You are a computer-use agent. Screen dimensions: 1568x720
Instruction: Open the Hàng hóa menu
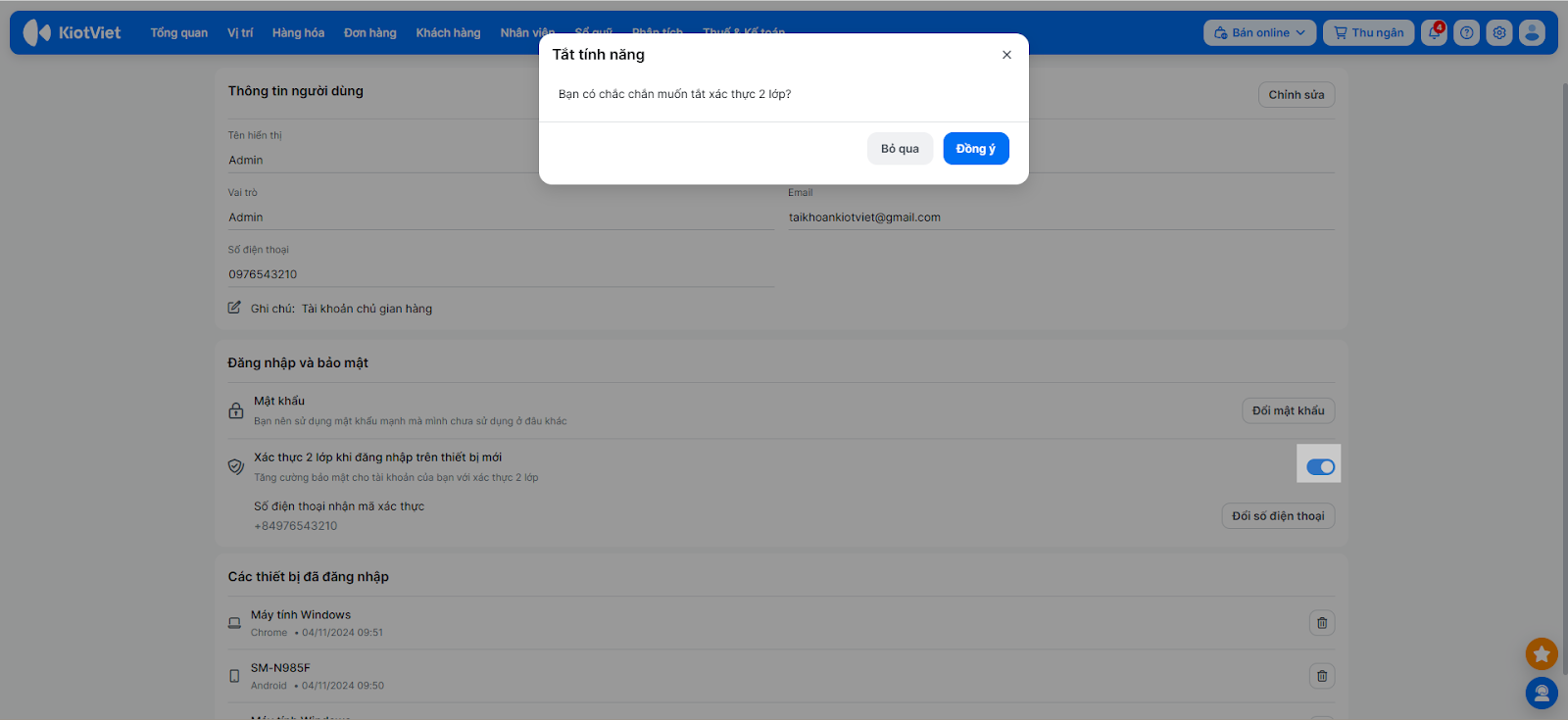(x=298, y=32)
